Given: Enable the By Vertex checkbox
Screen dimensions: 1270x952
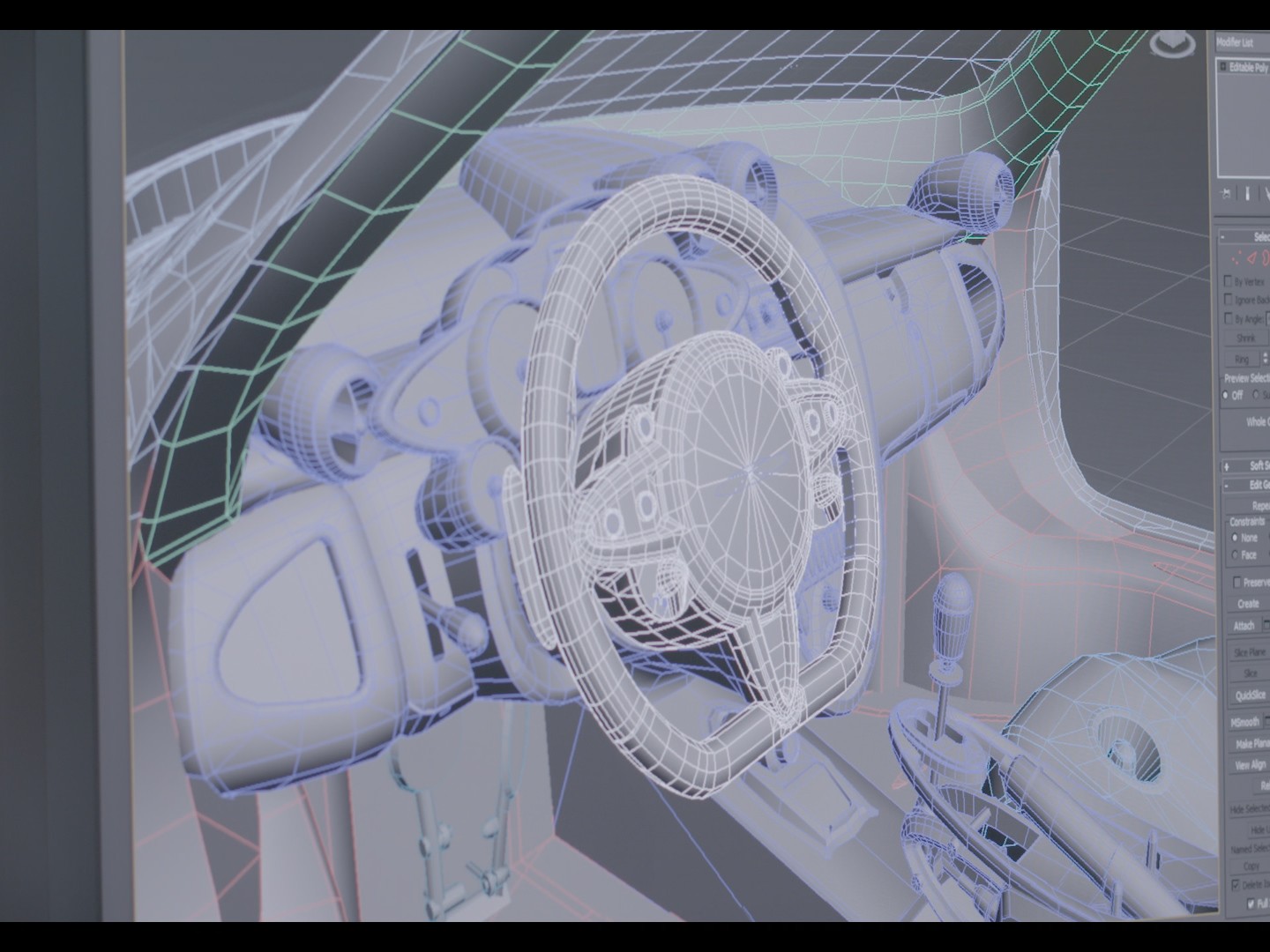Looking at the screenshot, I should click(x=1228, y=282).
